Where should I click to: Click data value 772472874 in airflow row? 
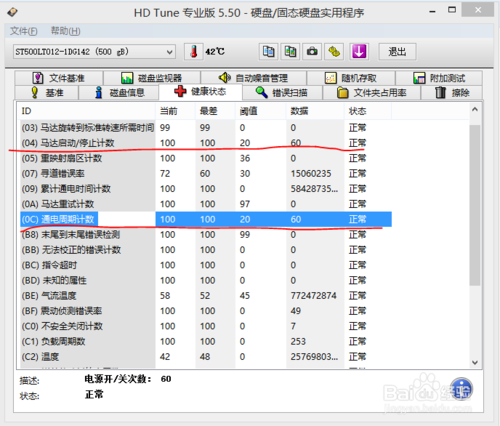(x=313, y=296)
